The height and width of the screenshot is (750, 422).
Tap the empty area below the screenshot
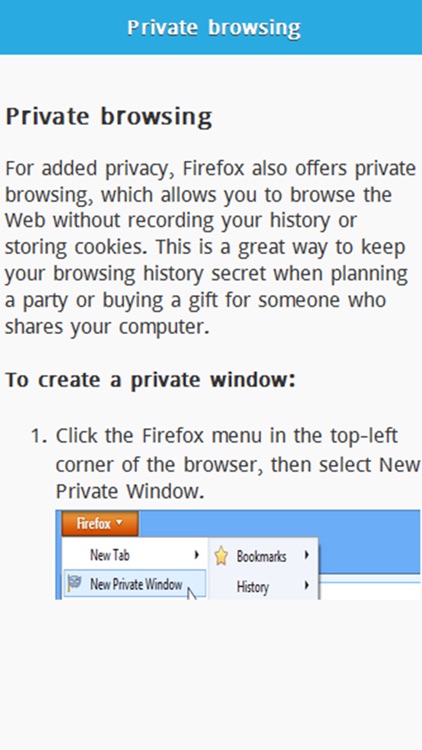point(211,674)
